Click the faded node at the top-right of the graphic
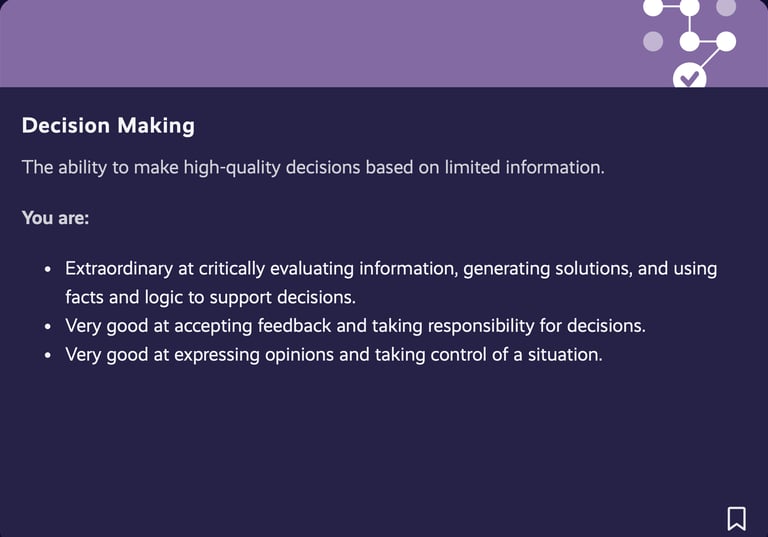Image resolution: width=768 pixels, height=537 pixels. tap(726, 7)
